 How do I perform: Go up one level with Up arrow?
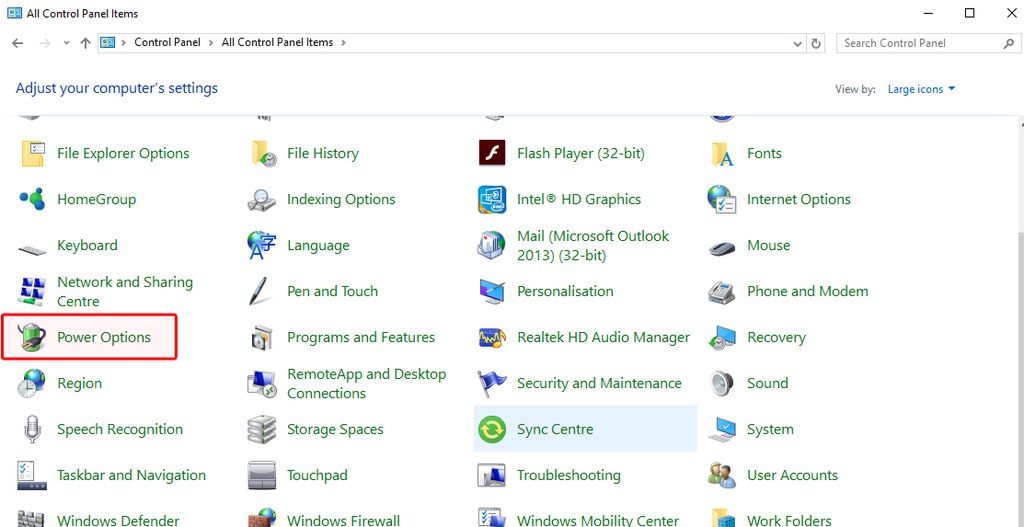85,43
